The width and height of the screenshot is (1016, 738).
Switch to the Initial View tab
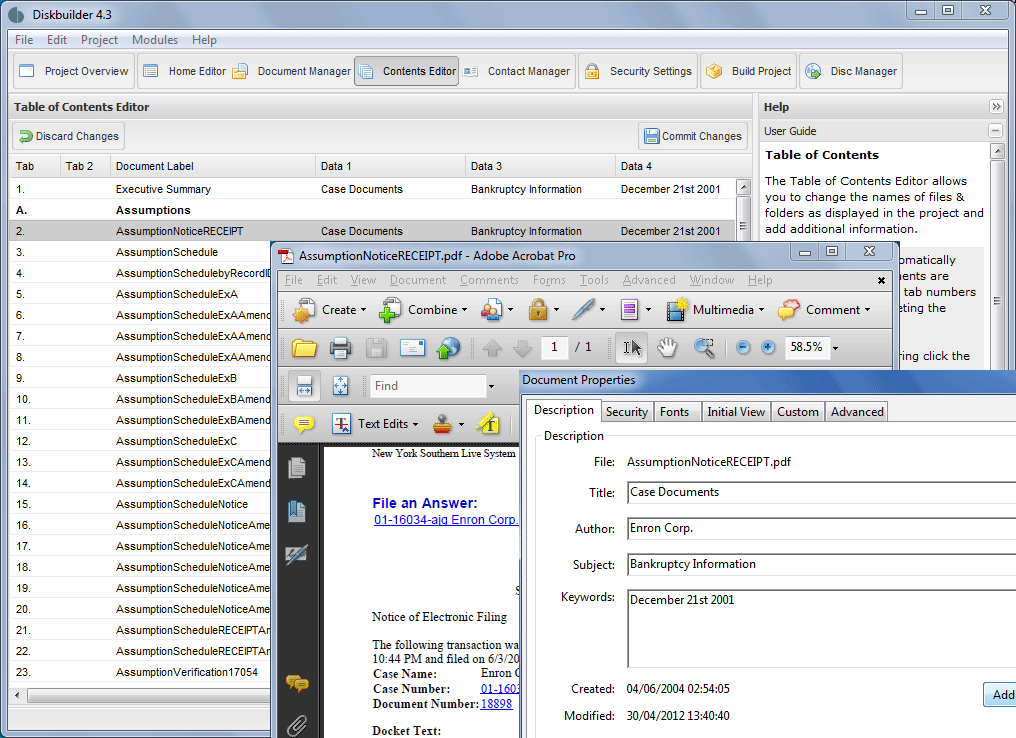click(x=736, y=412)
